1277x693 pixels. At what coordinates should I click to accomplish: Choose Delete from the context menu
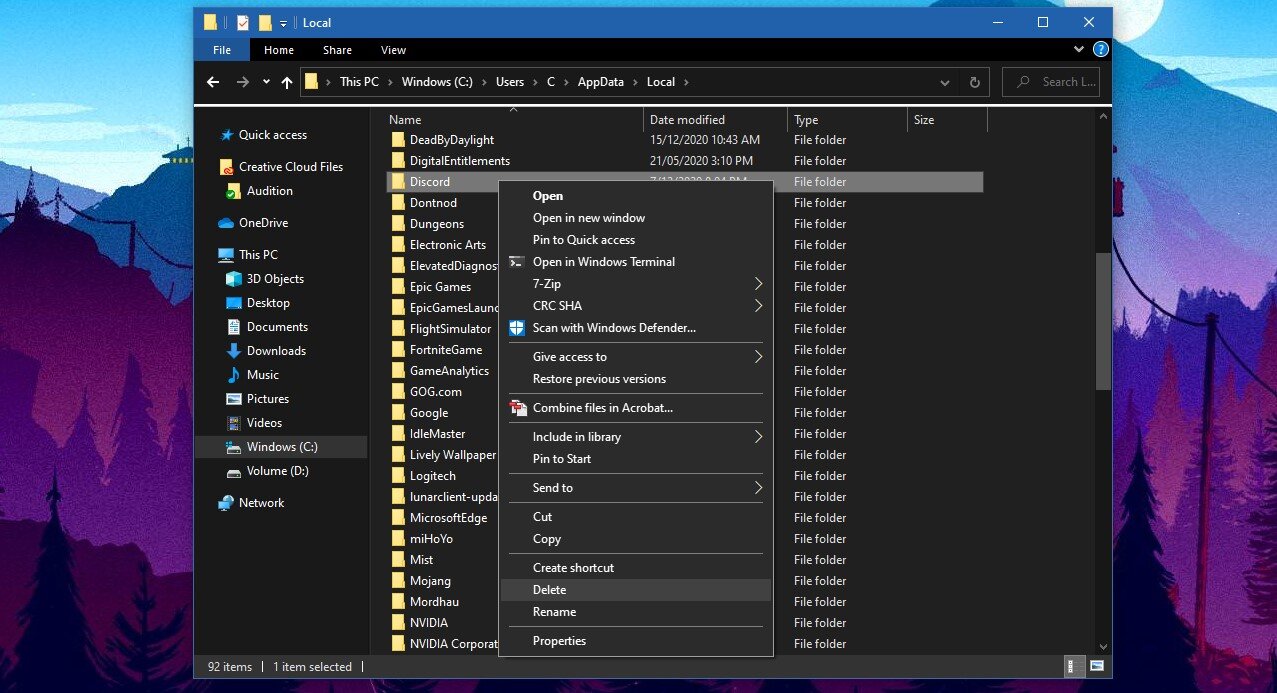(x=550, y=590)
